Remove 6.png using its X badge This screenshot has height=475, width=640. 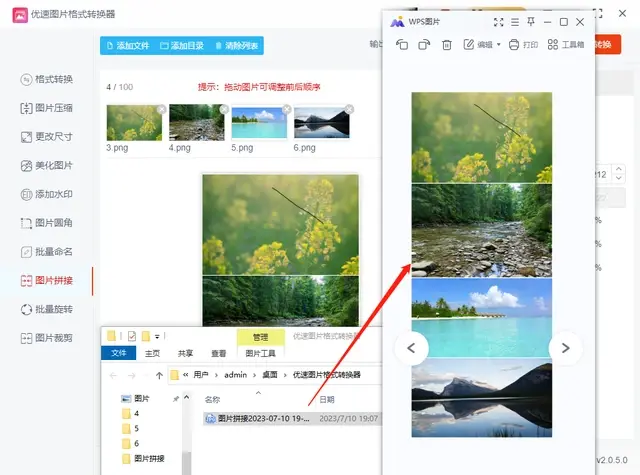(x=349, y=109)
